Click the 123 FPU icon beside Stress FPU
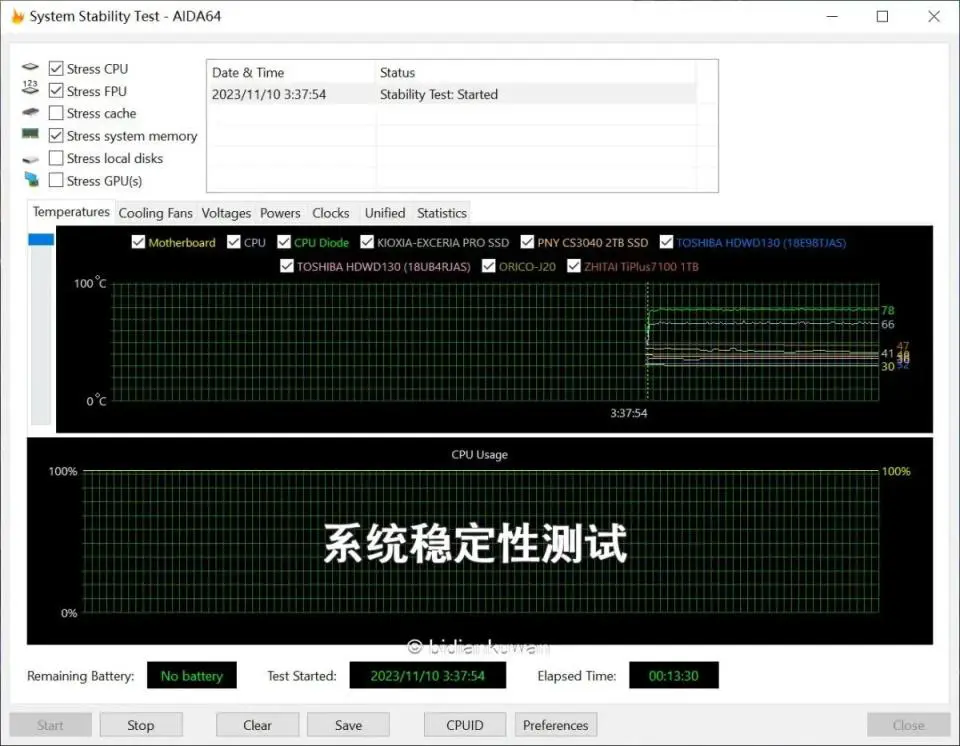Viewport: 960px width, 746px height. tap(30, 87)
